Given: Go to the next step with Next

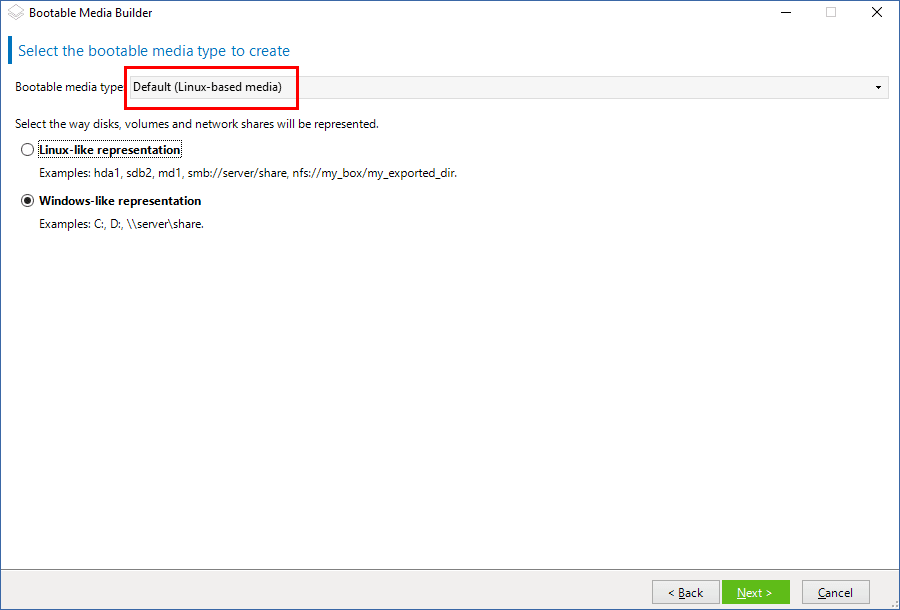Looking at the screenshot, I should tap(755, 592).
